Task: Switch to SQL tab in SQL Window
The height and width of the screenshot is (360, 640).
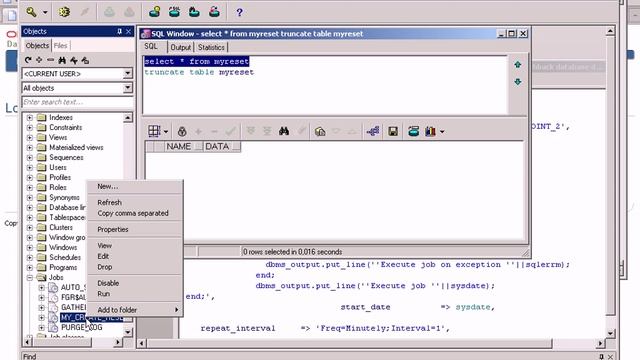Action: (x=151, y=47)
